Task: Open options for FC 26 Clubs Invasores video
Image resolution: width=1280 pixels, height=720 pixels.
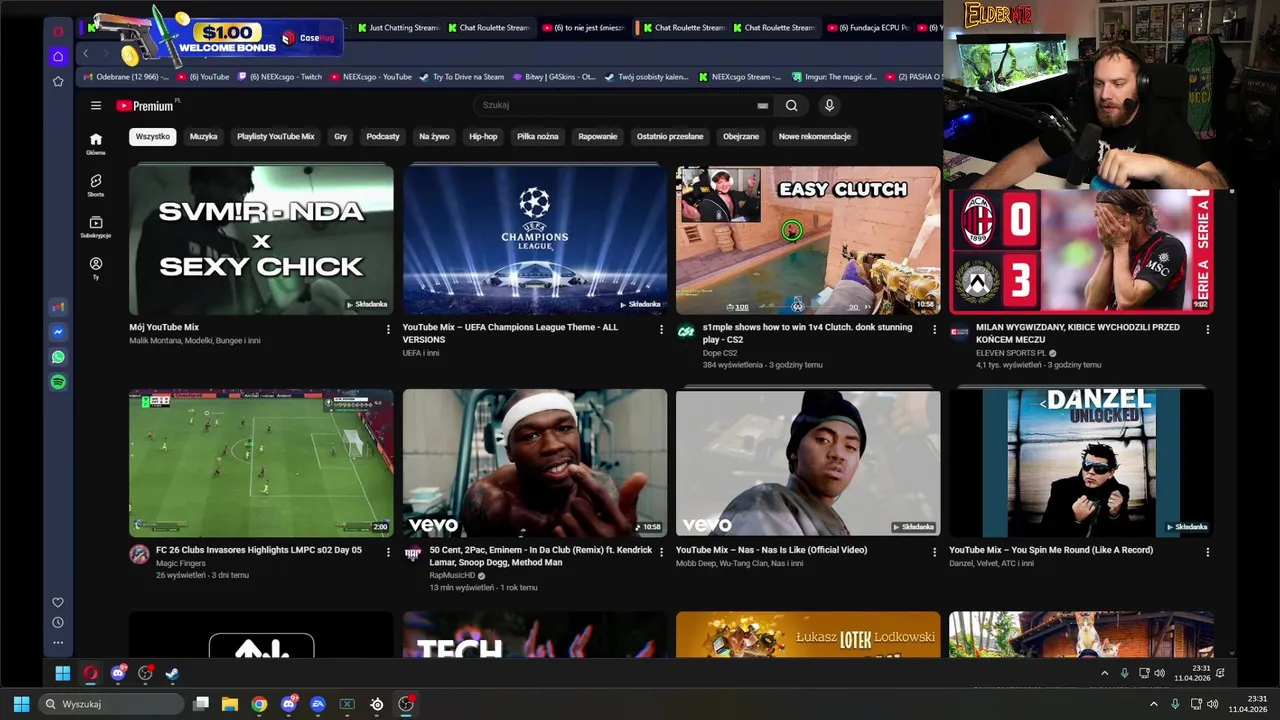Action: click(x=388, y=552)
